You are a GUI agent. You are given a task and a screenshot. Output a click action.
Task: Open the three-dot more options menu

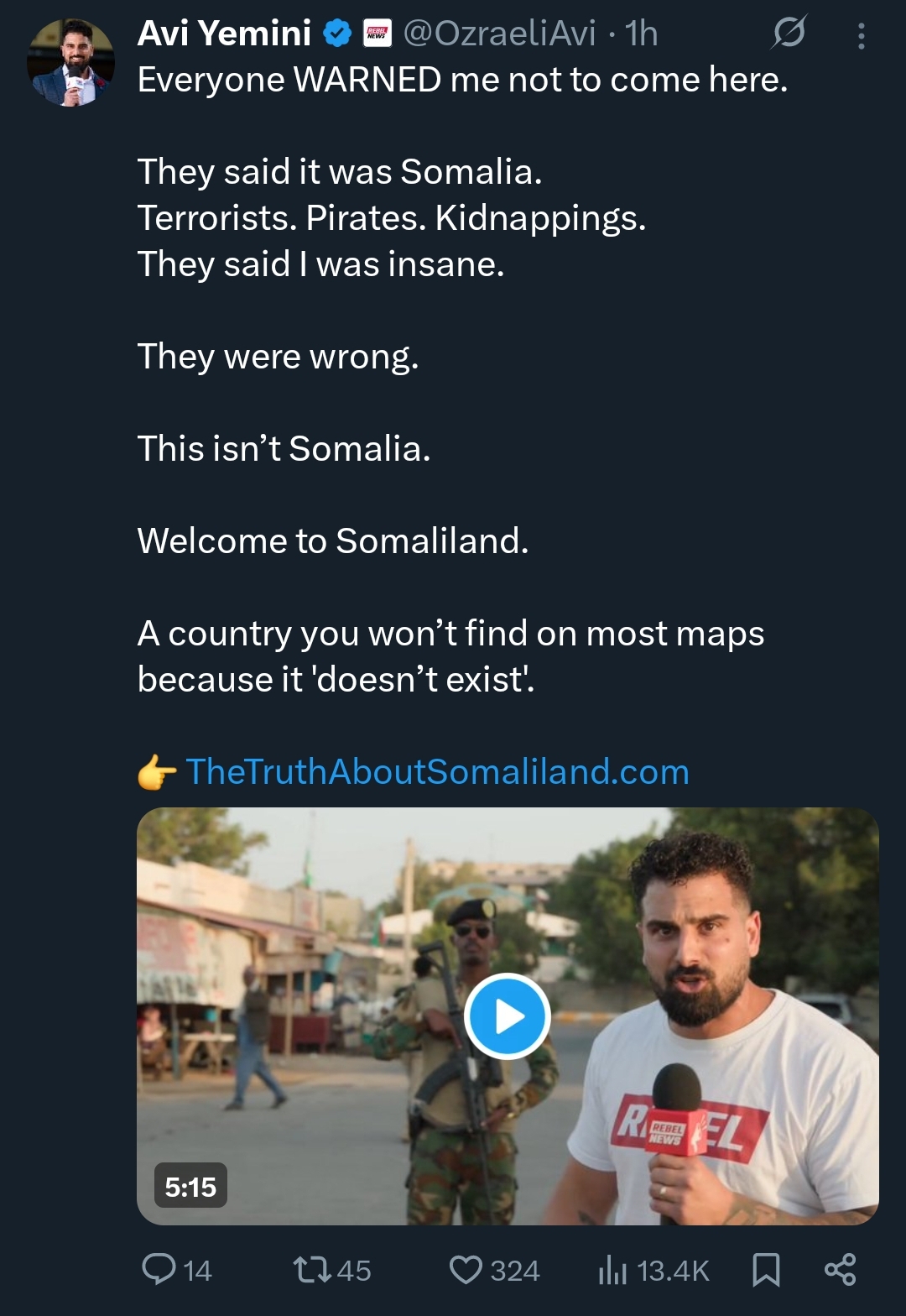click(x=861, y=35)
